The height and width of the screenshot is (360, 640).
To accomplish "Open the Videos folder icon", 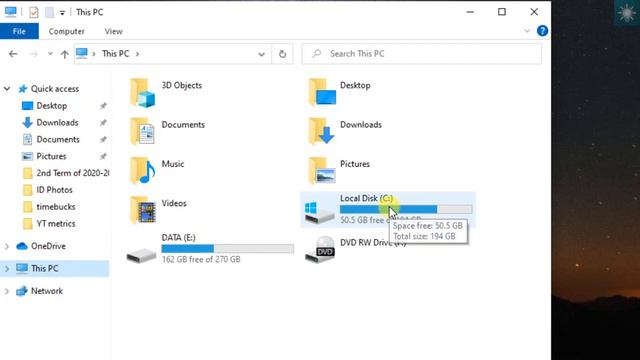I will click(142, 210).
